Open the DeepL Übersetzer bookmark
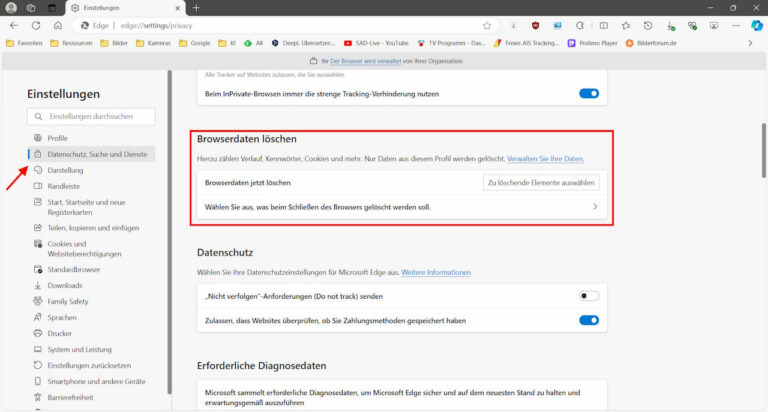Screen dimensions: 768x412 pos(304,43)
